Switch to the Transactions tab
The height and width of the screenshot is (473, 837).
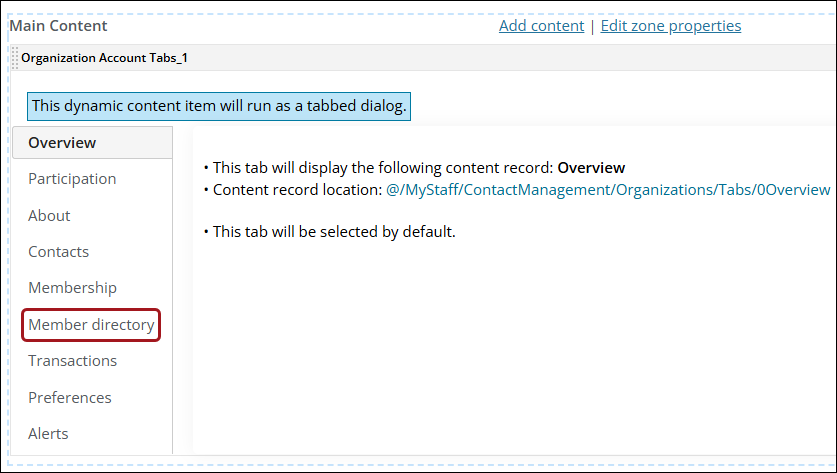coord(72,361)
